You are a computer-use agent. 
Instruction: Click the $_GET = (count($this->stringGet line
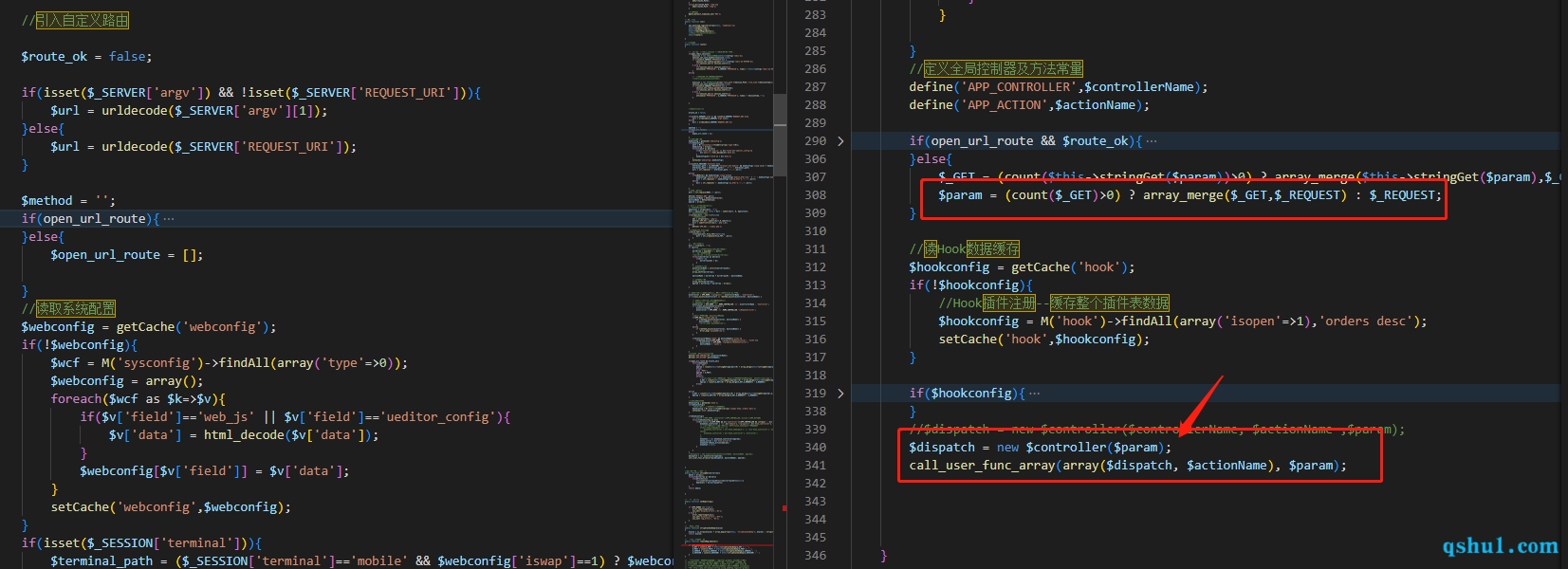click(1250, 177)
